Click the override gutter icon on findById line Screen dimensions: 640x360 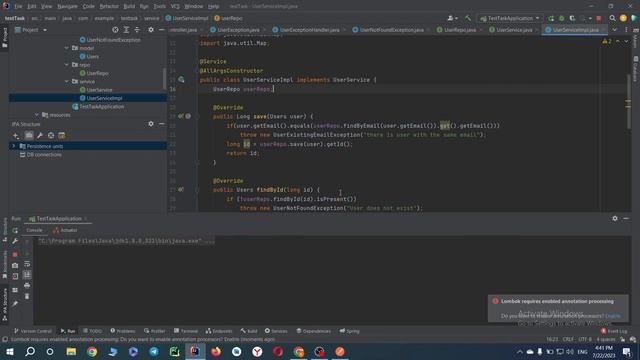coord(181,189)
